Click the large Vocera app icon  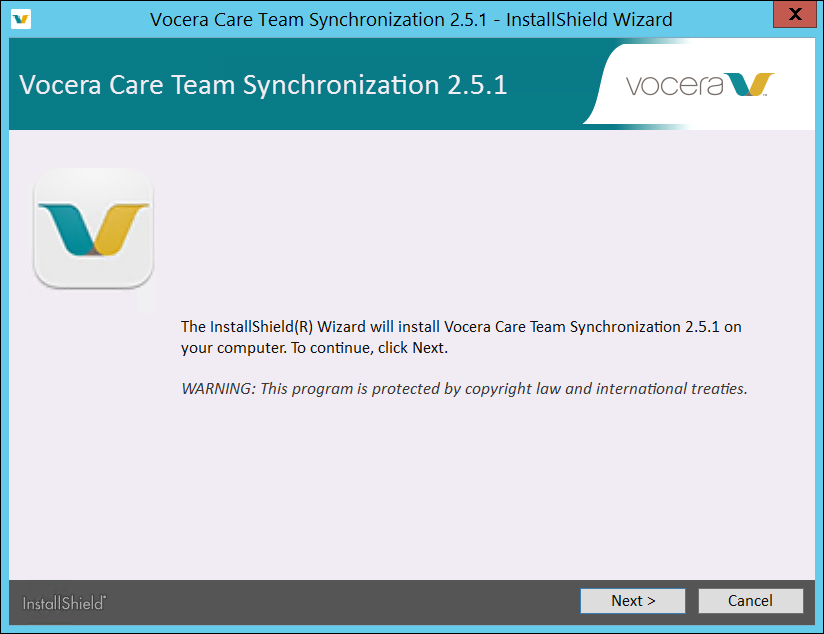point(94,229)
